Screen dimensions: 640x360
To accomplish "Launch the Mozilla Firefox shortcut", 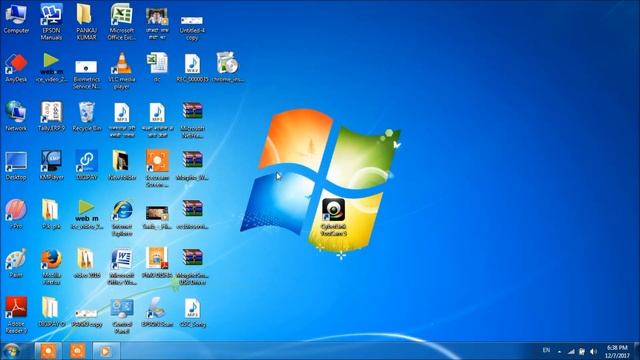I will pyautogui.click(x=51, y=267).
